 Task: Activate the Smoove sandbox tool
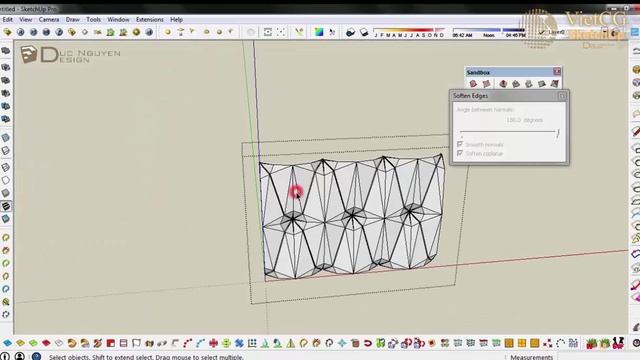click(x=503, y=84)
